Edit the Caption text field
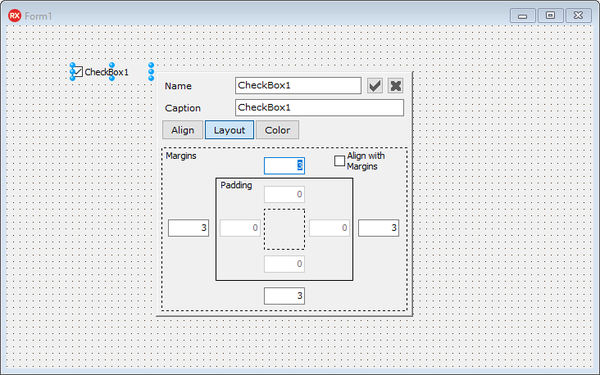 click(320, 108)
